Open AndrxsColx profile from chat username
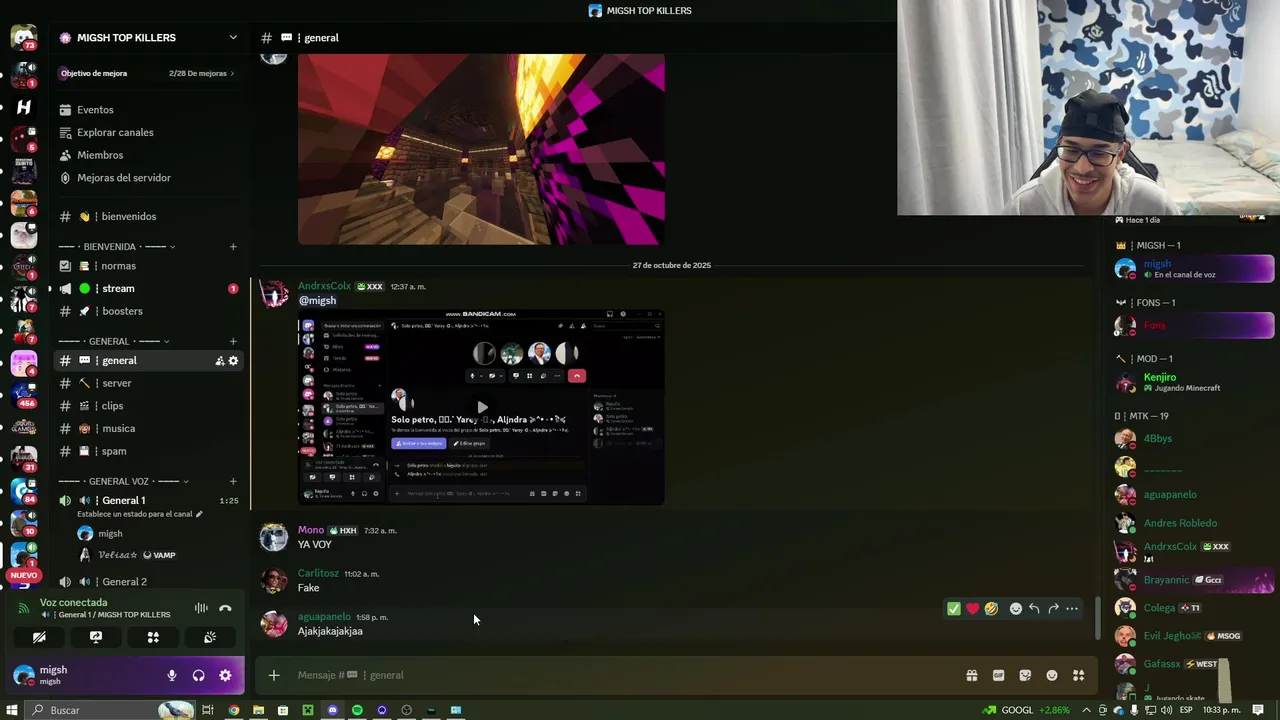1280x720 pixels. click(x=324, y=286)
